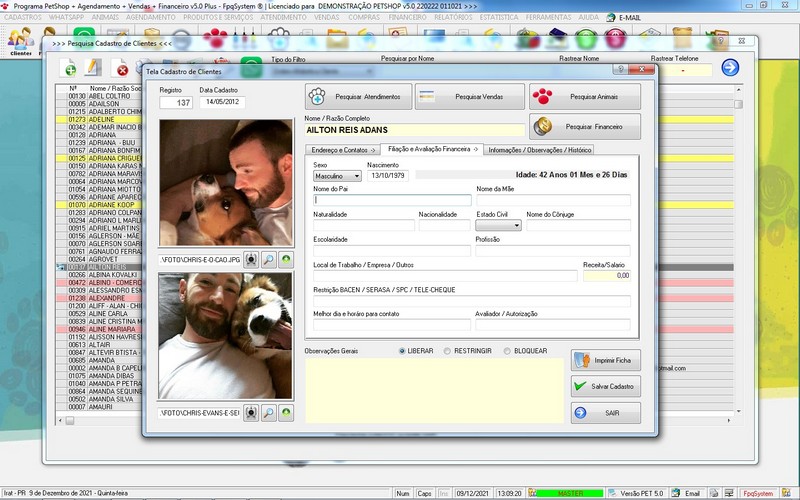800x500 pixels.
Task: Click the Email entry in the status bar
Action: click(687, 493)
